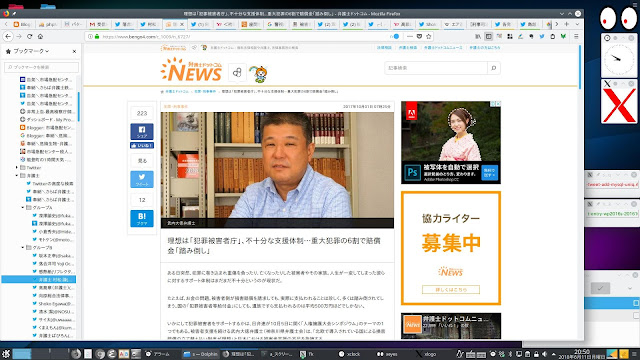Switch to the xlogo taskbar entry
Screen dimensions: 640x360
point(427,354)
